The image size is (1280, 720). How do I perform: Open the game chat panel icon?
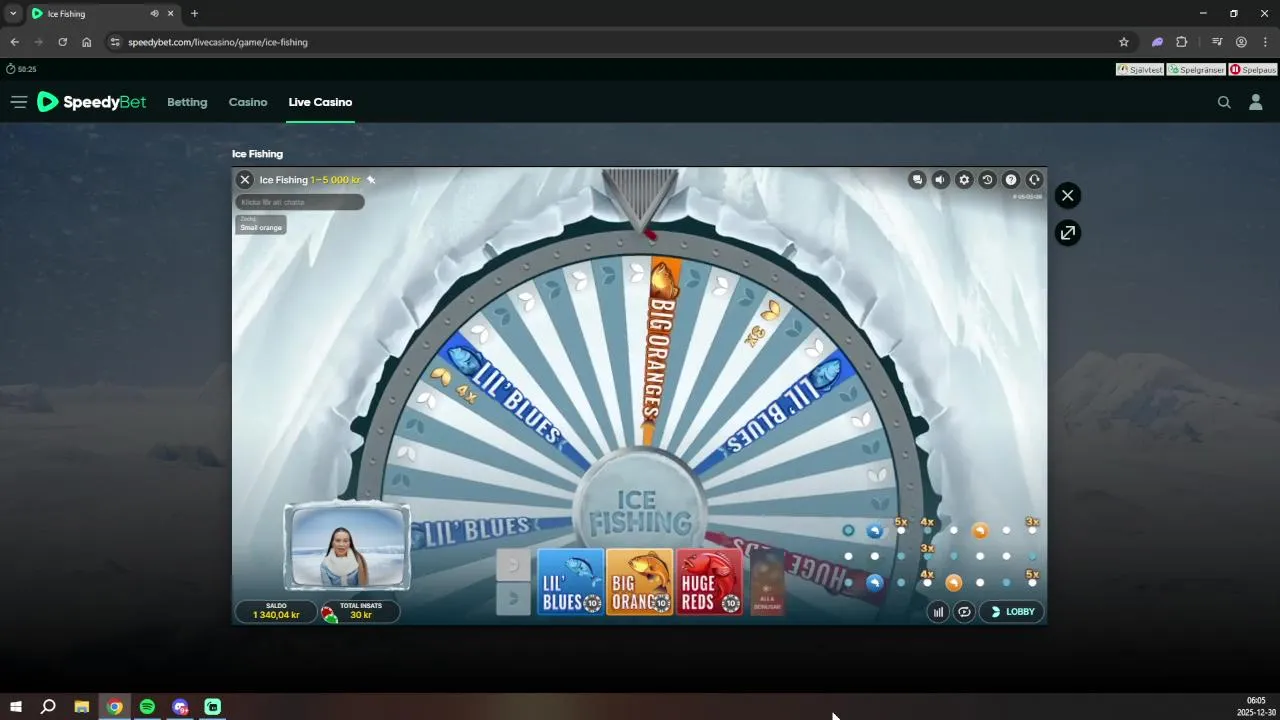(x=917, y=180)
